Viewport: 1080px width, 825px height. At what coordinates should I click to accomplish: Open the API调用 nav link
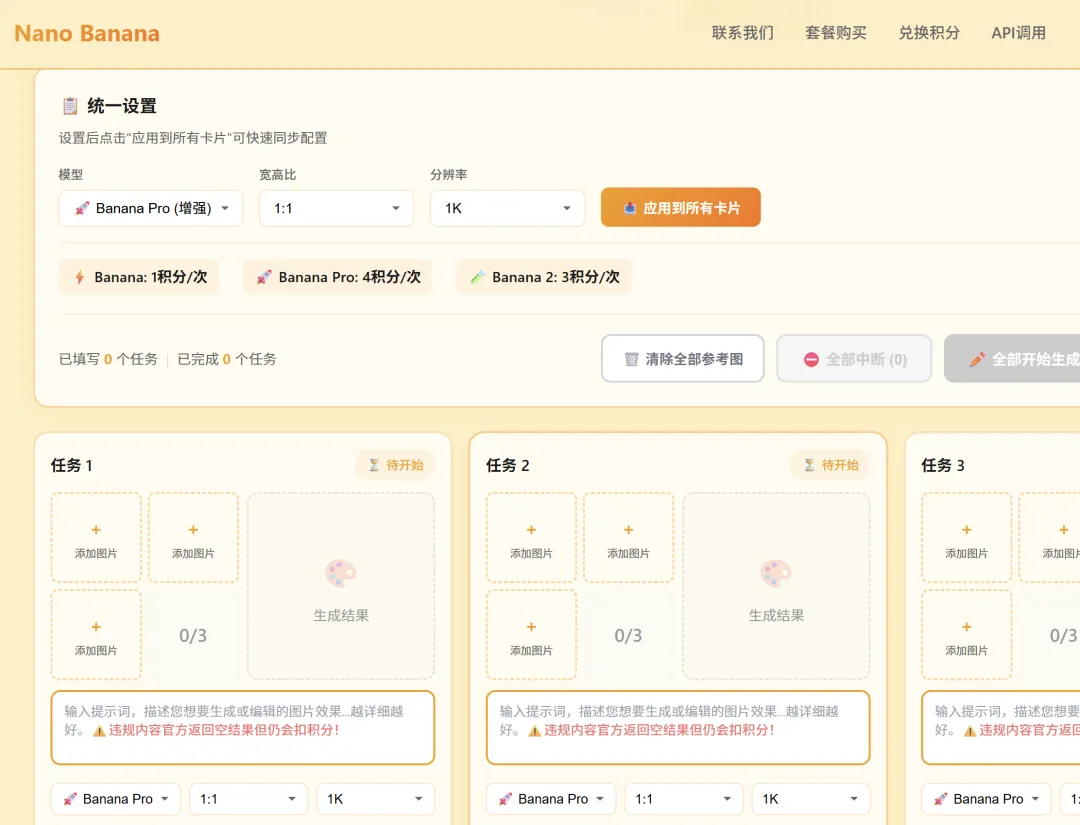(x=1018, y=33)
